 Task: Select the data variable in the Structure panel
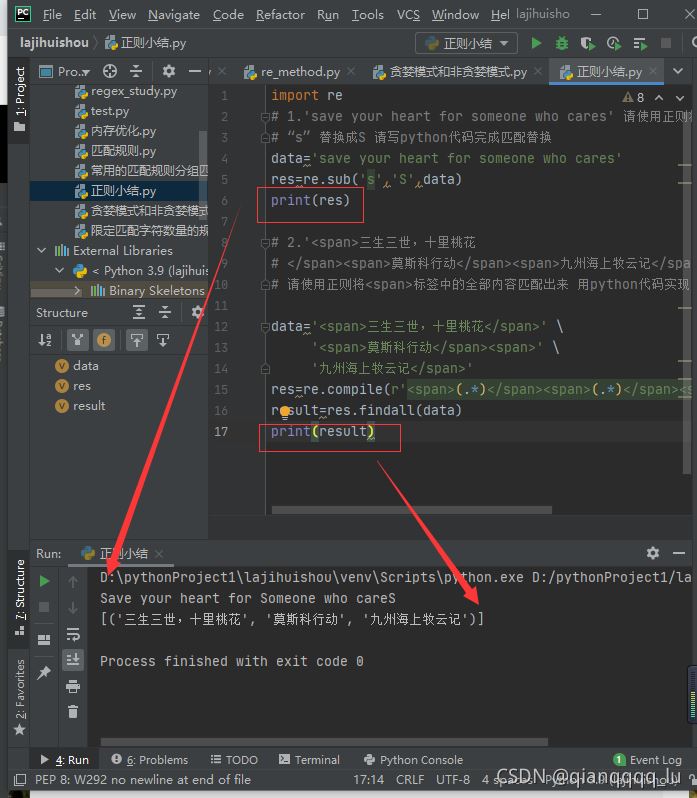coord(76,366)
